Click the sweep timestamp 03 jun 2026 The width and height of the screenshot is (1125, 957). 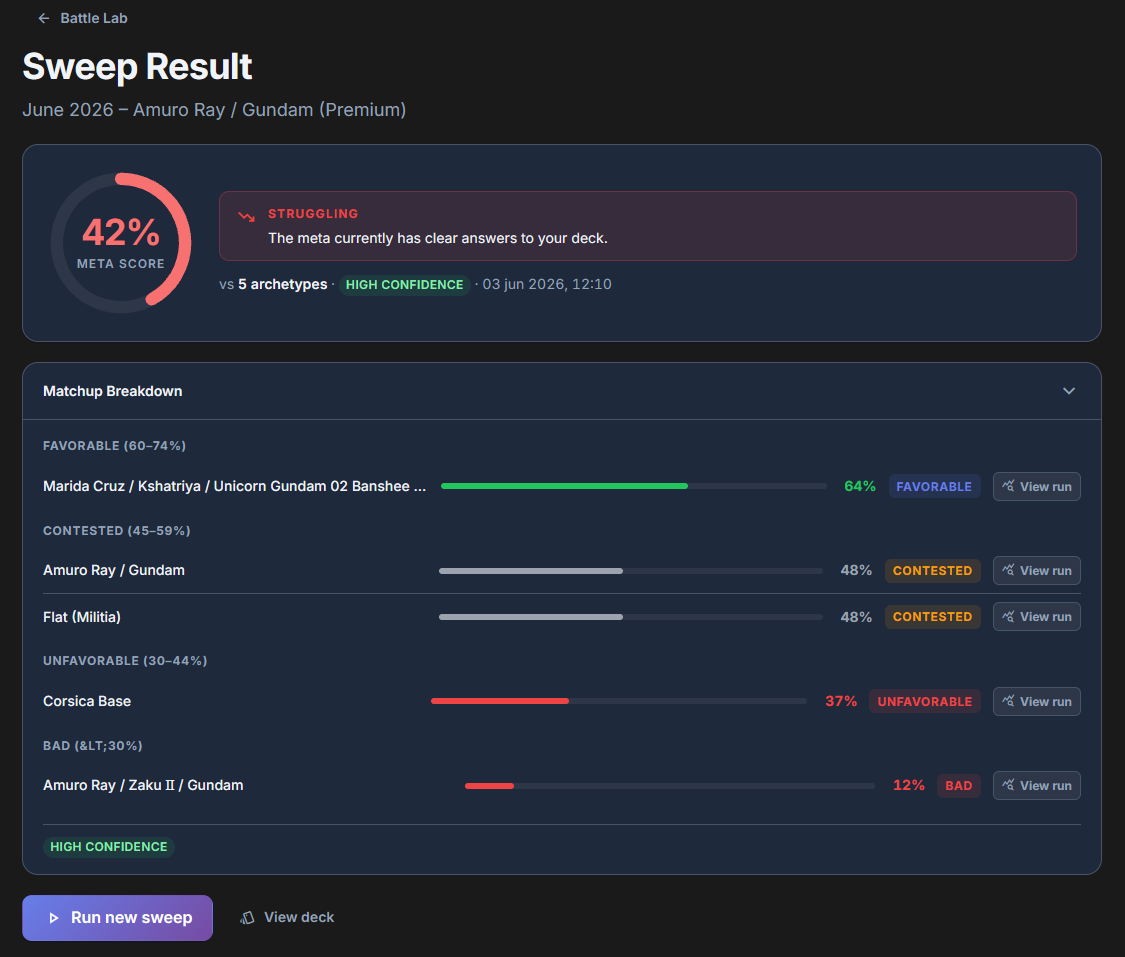tap(547, 284)
